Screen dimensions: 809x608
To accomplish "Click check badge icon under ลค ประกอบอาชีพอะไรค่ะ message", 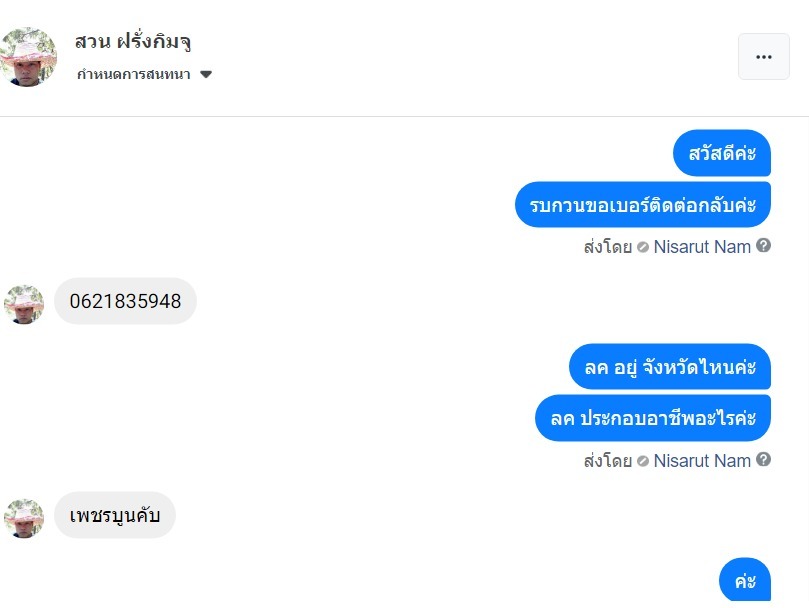I will tap(643, 461).
